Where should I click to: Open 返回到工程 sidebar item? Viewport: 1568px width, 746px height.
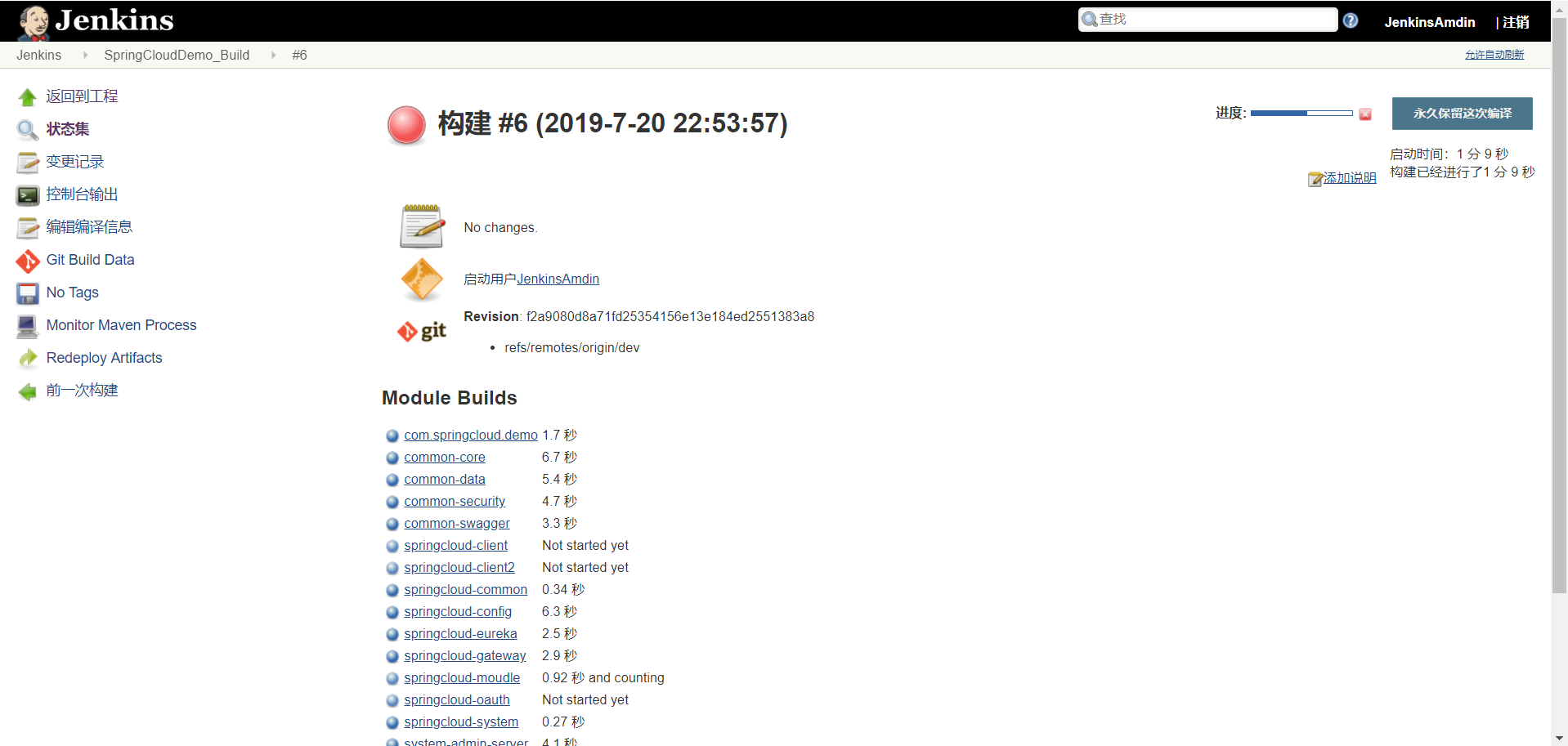click(82, 96)
